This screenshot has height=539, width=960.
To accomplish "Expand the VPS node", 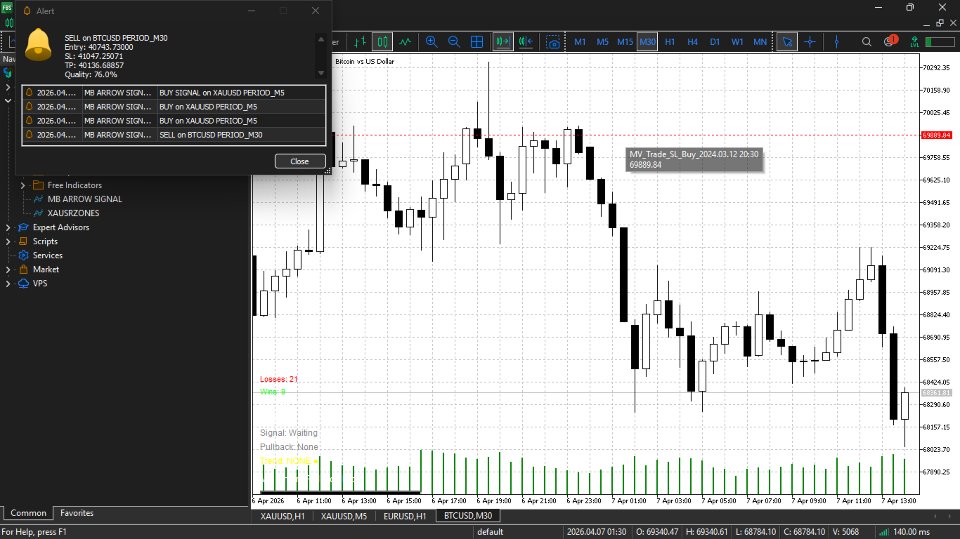I will click(8, 284).
